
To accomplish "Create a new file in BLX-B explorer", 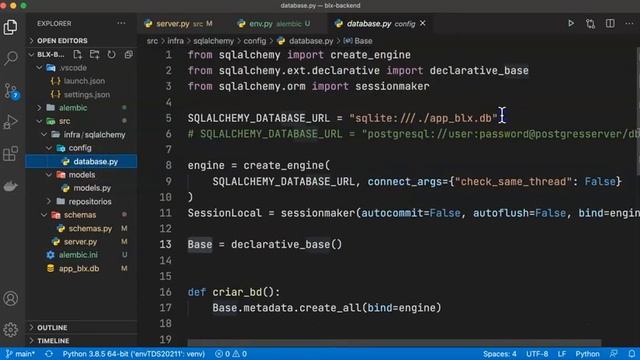I will (78, 54).
